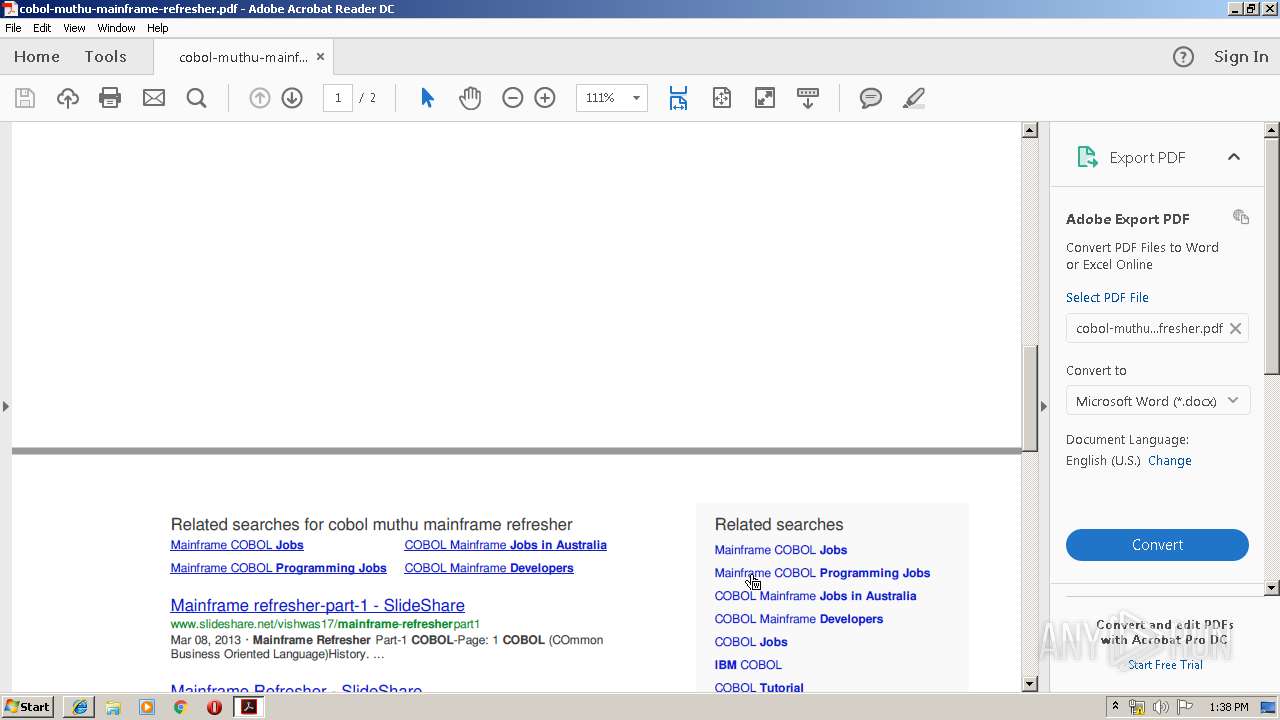Open sidebar COBOL Jobs link
This screenshot has height=720, width=1280.
751,642
